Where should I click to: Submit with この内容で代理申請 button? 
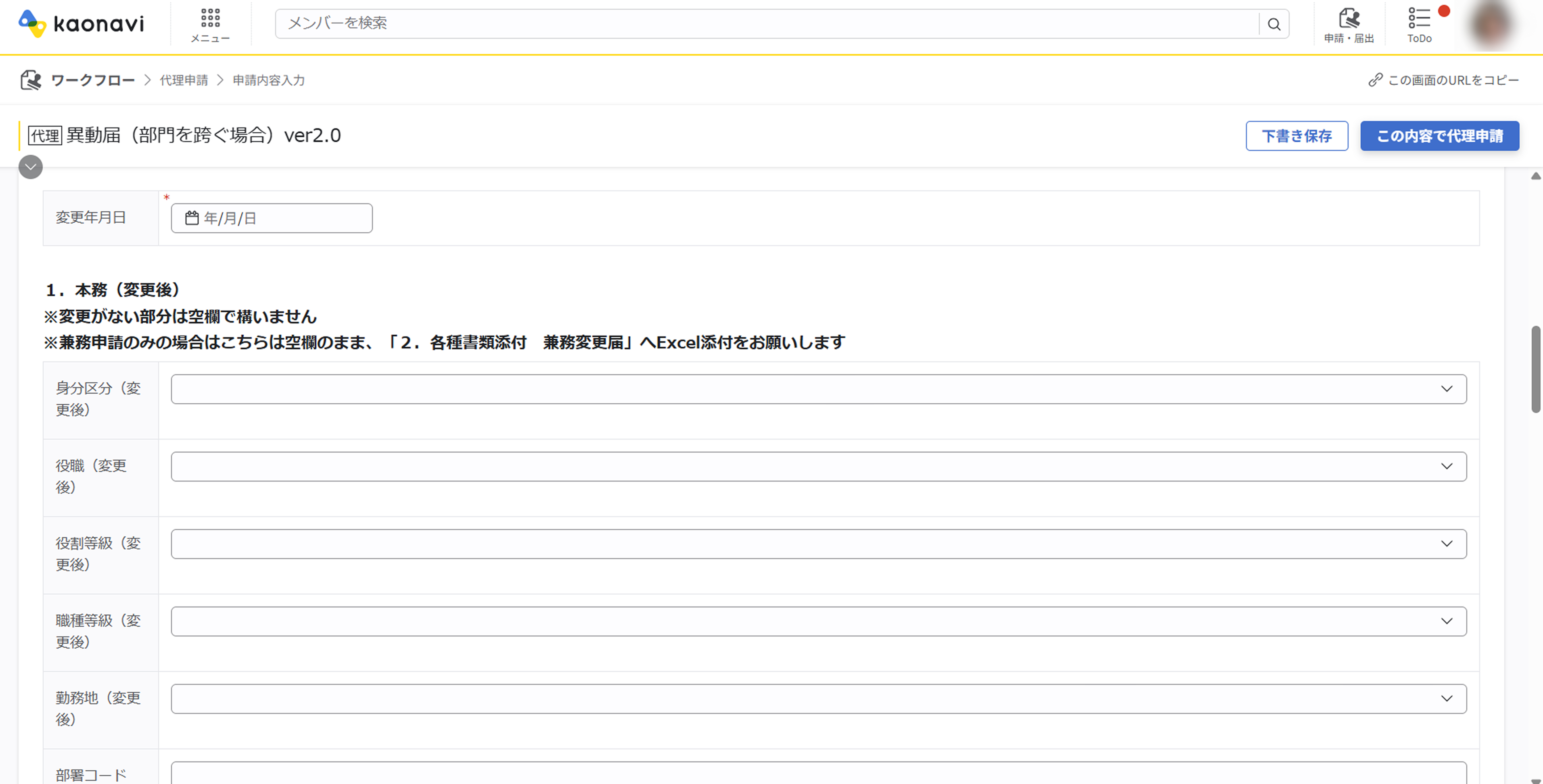click(1439, 136)
